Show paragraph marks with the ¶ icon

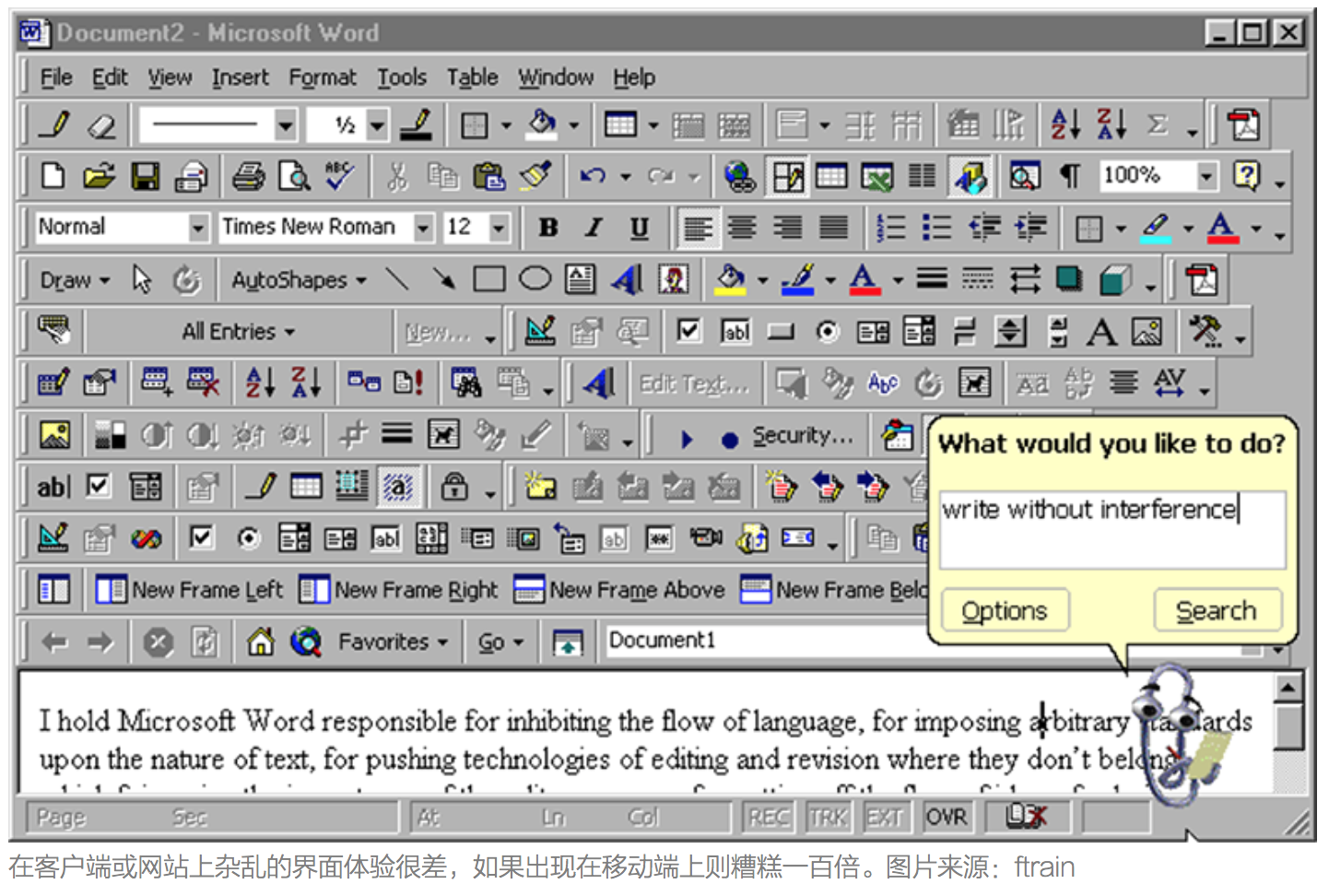(1070, 175)
